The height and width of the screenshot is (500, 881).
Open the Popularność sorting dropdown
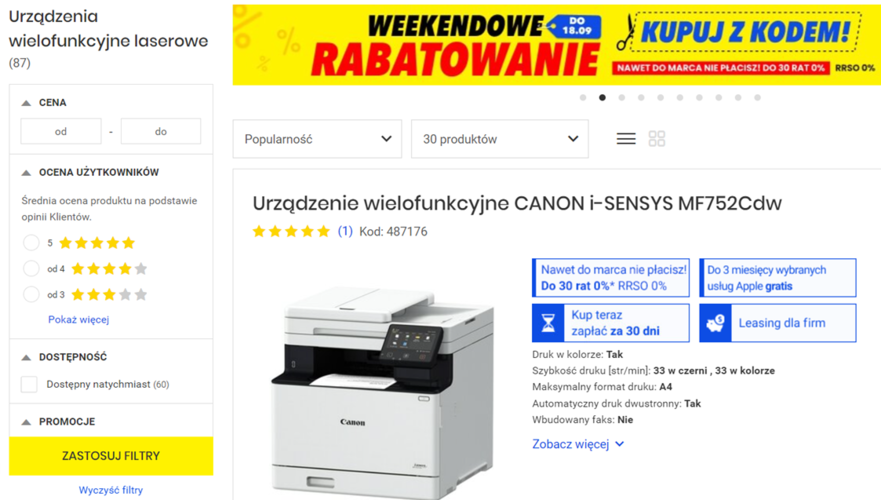click(x=317, y=139)
